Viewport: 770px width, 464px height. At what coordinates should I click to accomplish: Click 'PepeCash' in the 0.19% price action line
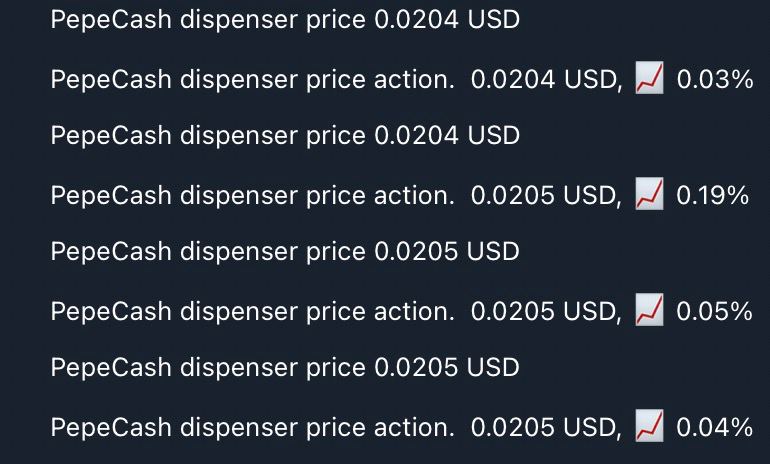111,195
